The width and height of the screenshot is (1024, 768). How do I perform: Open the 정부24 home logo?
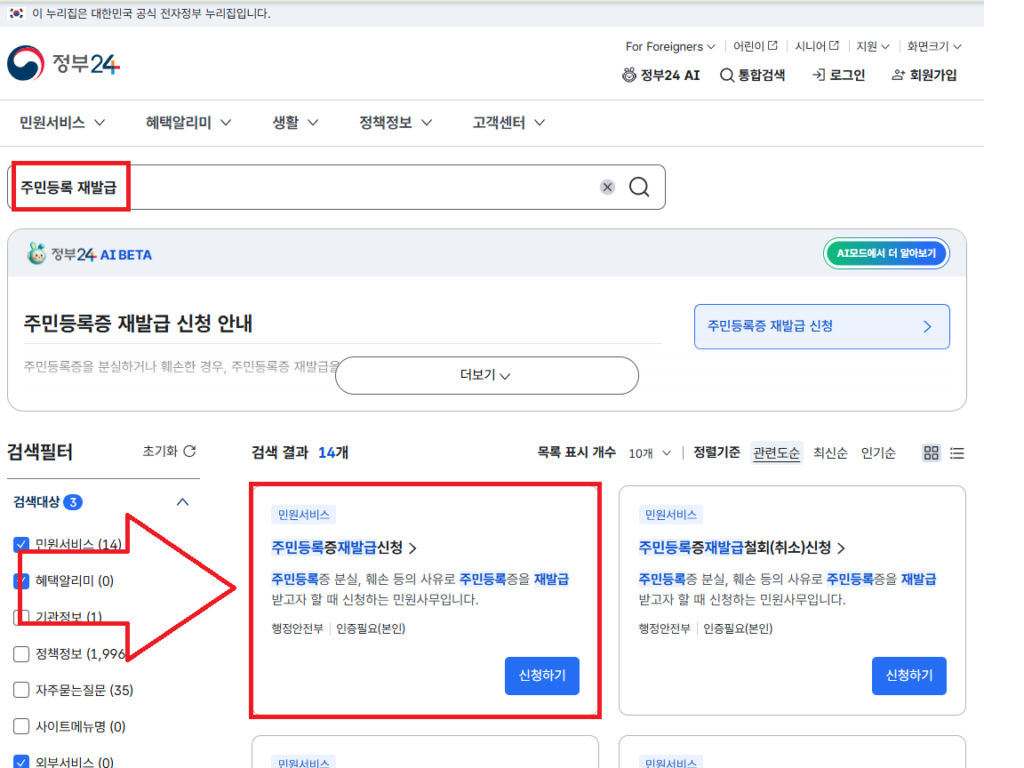tap(63, 63)
